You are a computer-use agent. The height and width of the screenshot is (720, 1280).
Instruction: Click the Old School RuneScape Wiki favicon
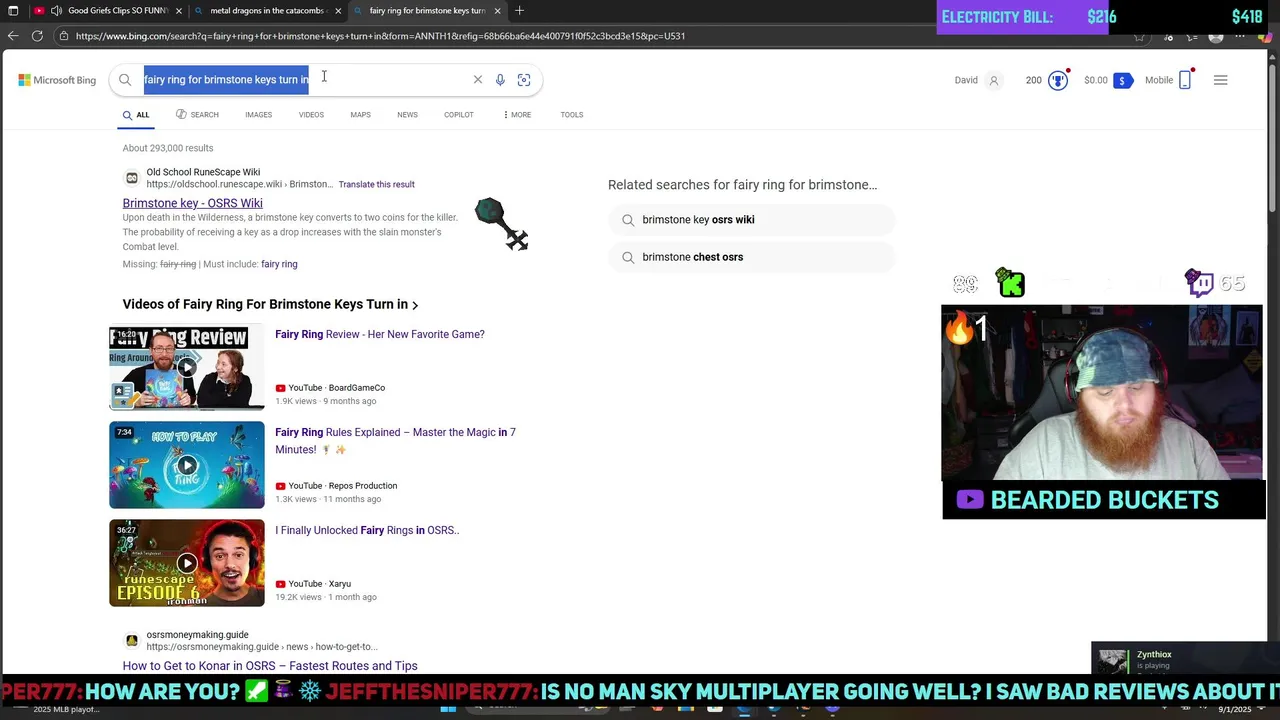pos(131,178)
